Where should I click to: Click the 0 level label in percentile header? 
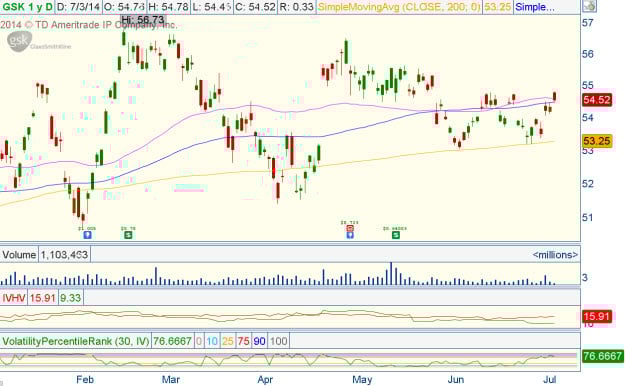click(199, 341)
